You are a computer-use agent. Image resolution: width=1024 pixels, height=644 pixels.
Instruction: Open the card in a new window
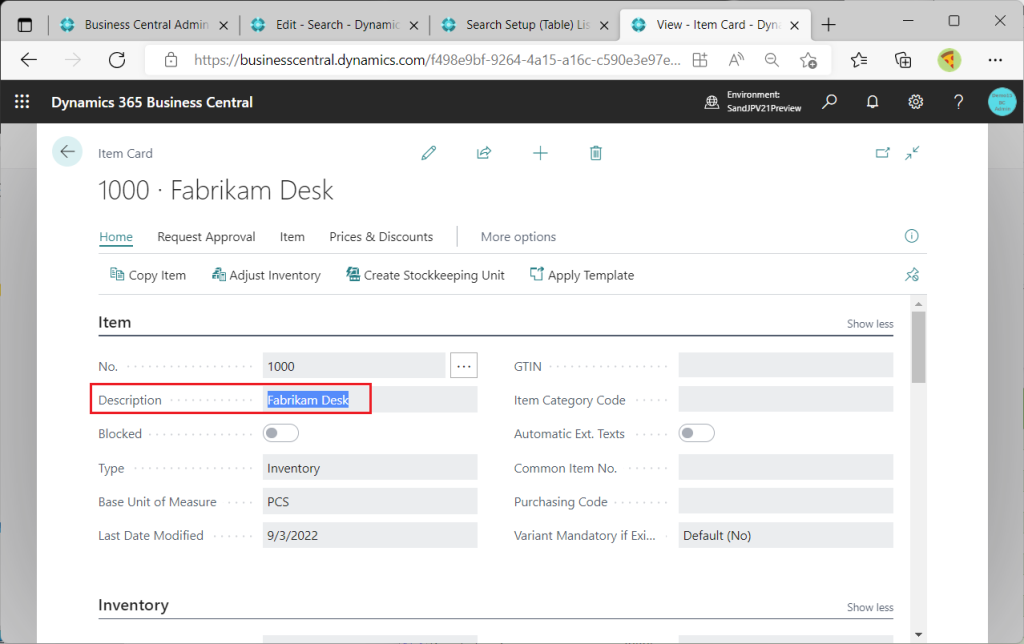pyautogui.click(x=882, y=153)
